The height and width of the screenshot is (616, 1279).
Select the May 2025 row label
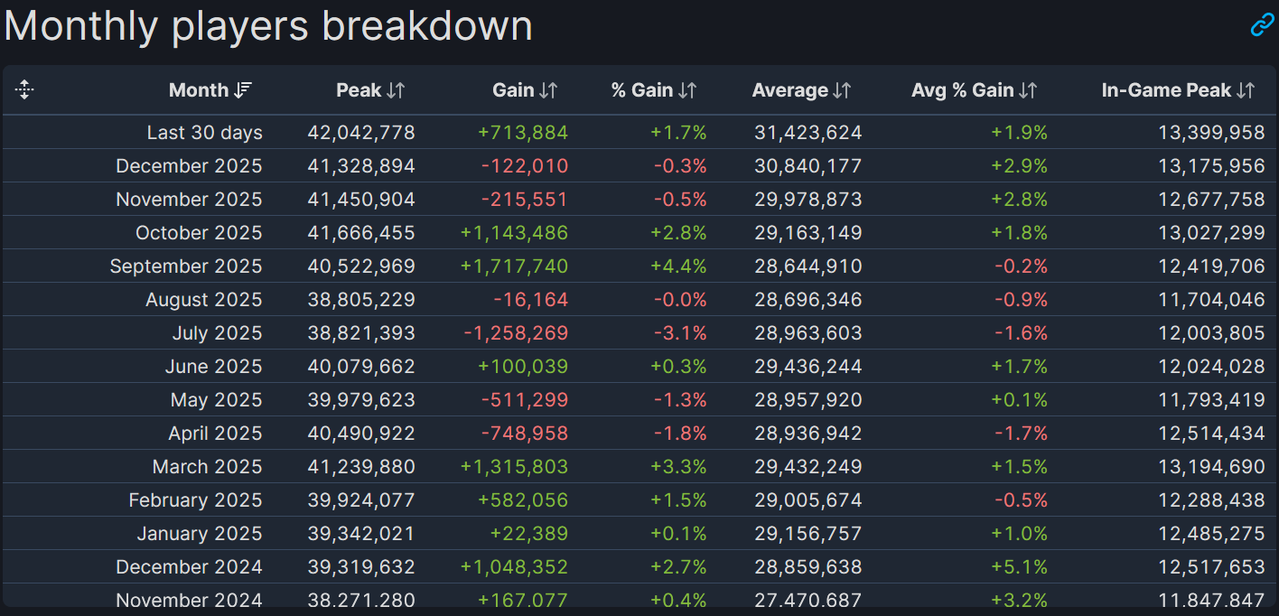point(217,400)
